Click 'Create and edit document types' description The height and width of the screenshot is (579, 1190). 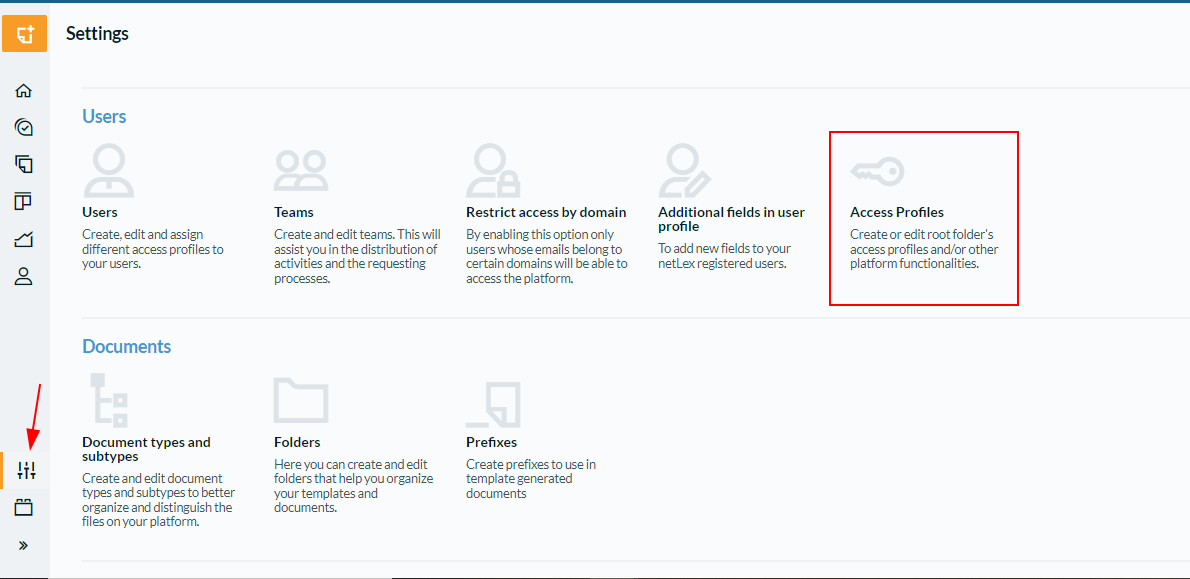[158, 500]
